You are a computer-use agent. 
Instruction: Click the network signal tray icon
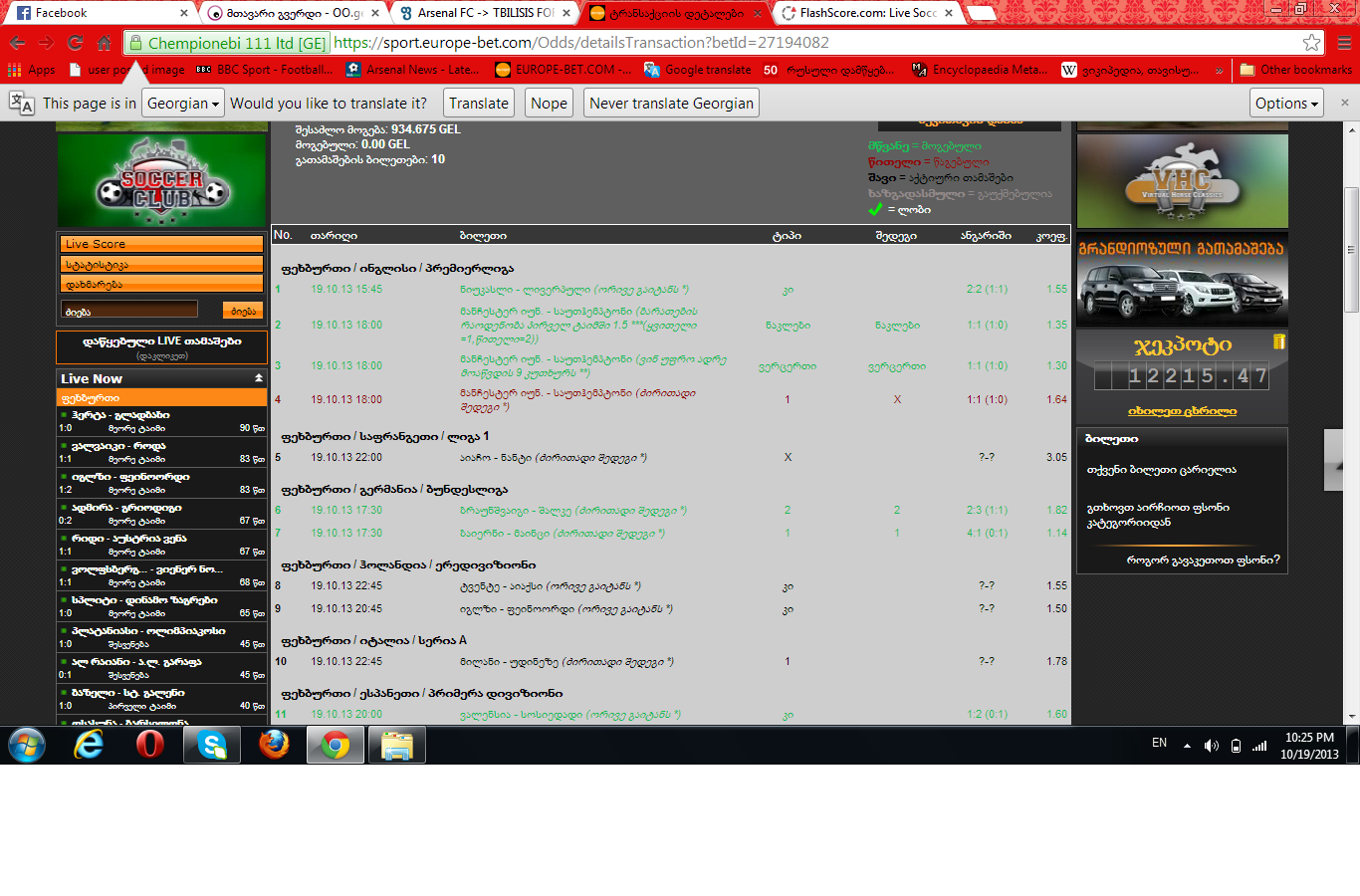coord(1259,746)
